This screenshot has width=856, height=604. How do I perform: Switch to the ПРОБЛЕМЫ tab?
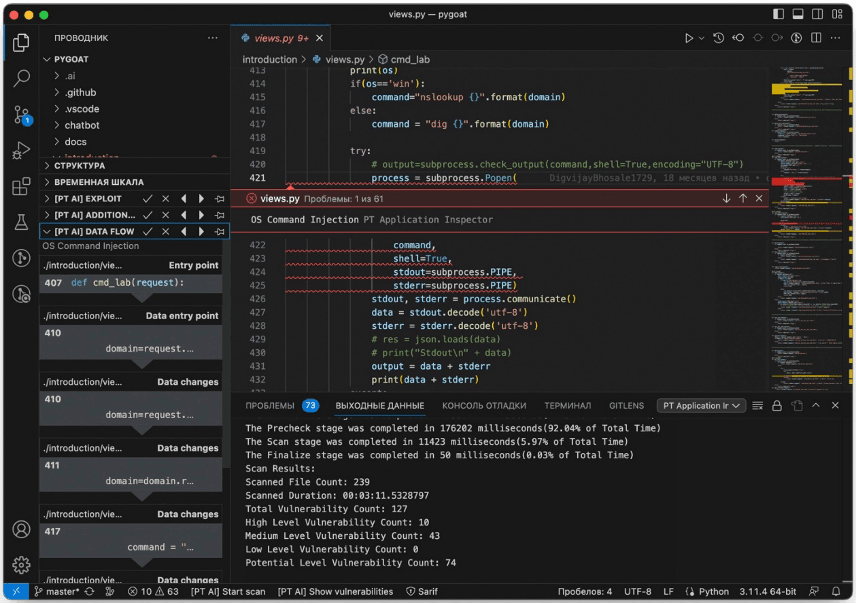pyautogui.click(x=270, y=406)
